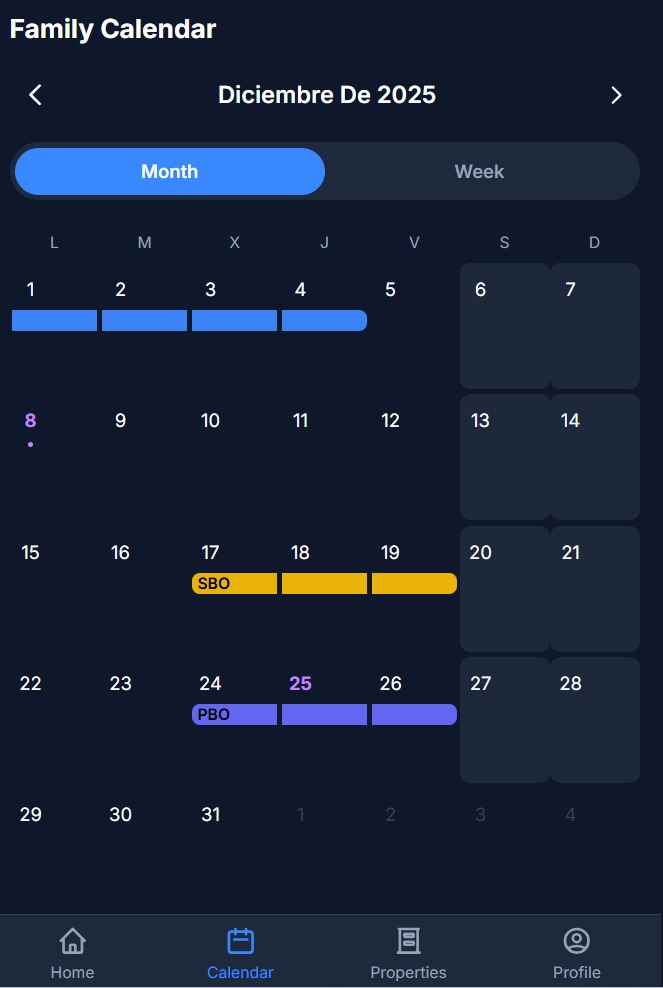Tap the Calendar icon in bottom bar

pos(240,941)
